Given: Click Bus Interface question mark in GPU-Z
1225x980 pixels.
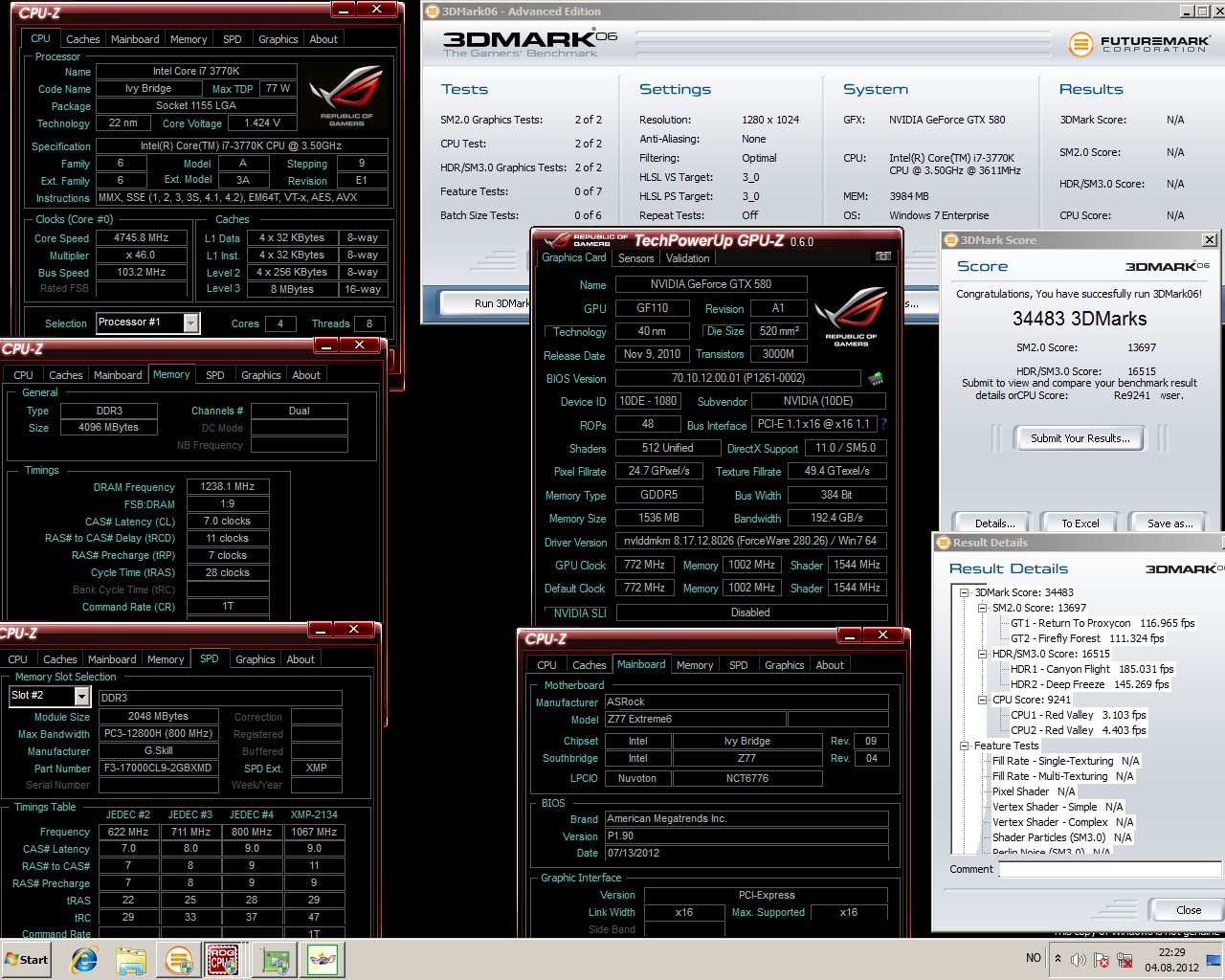Looking at the screenshot, I should 883,424.
